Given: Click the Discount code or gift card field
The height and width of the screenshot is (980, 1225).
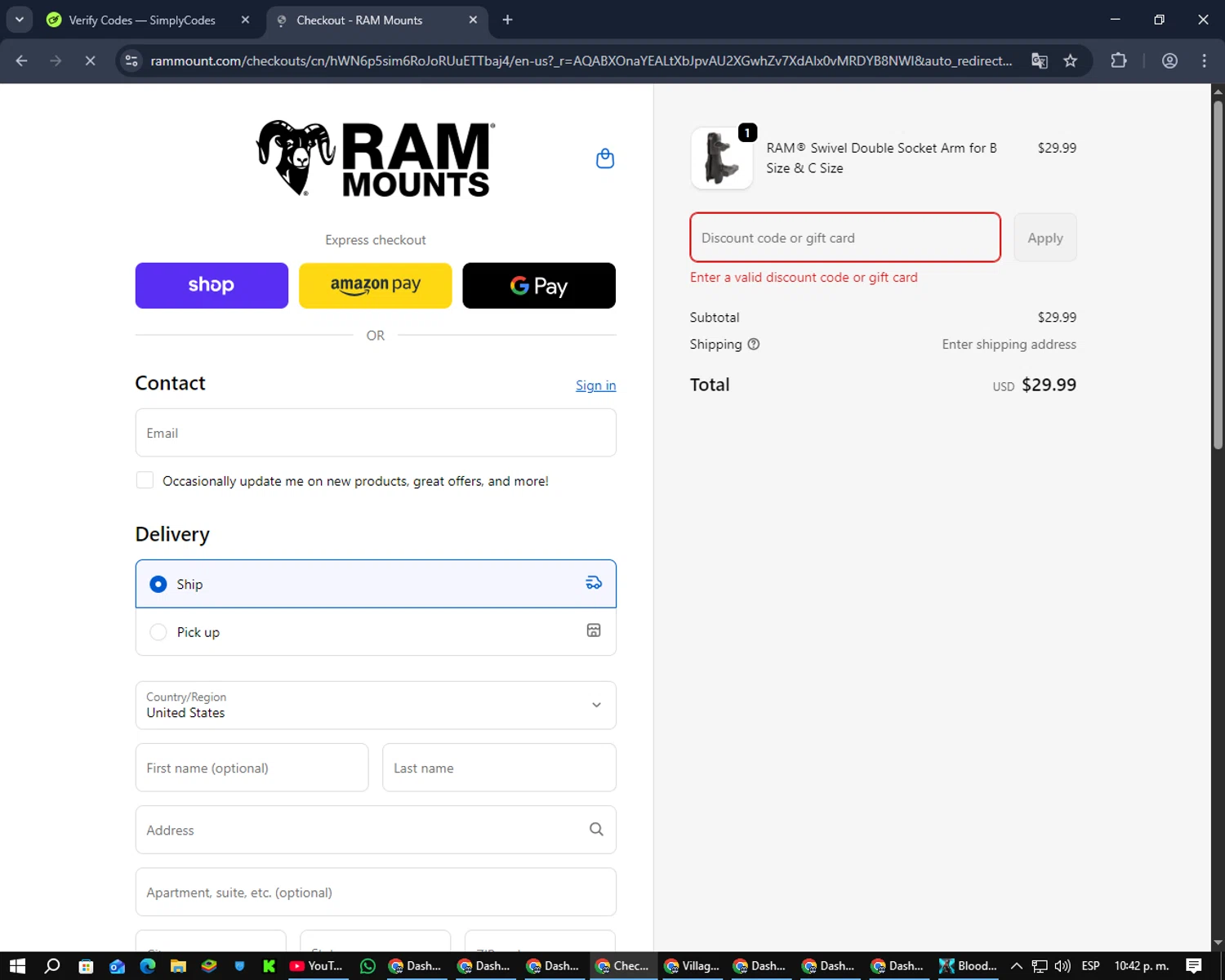Looking at the screenshot, I should (845, 238).
